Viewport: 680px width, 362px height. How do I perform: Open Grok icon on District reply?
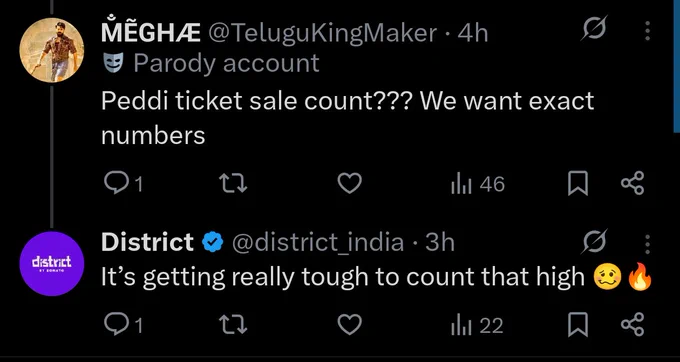[594, 242]
